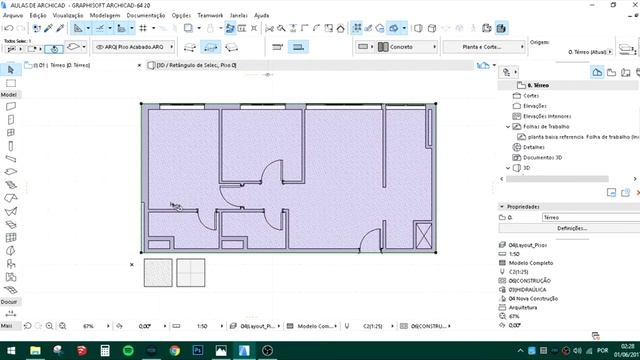Select the Marquee tool in the toolbox

[x=11, y=83]
